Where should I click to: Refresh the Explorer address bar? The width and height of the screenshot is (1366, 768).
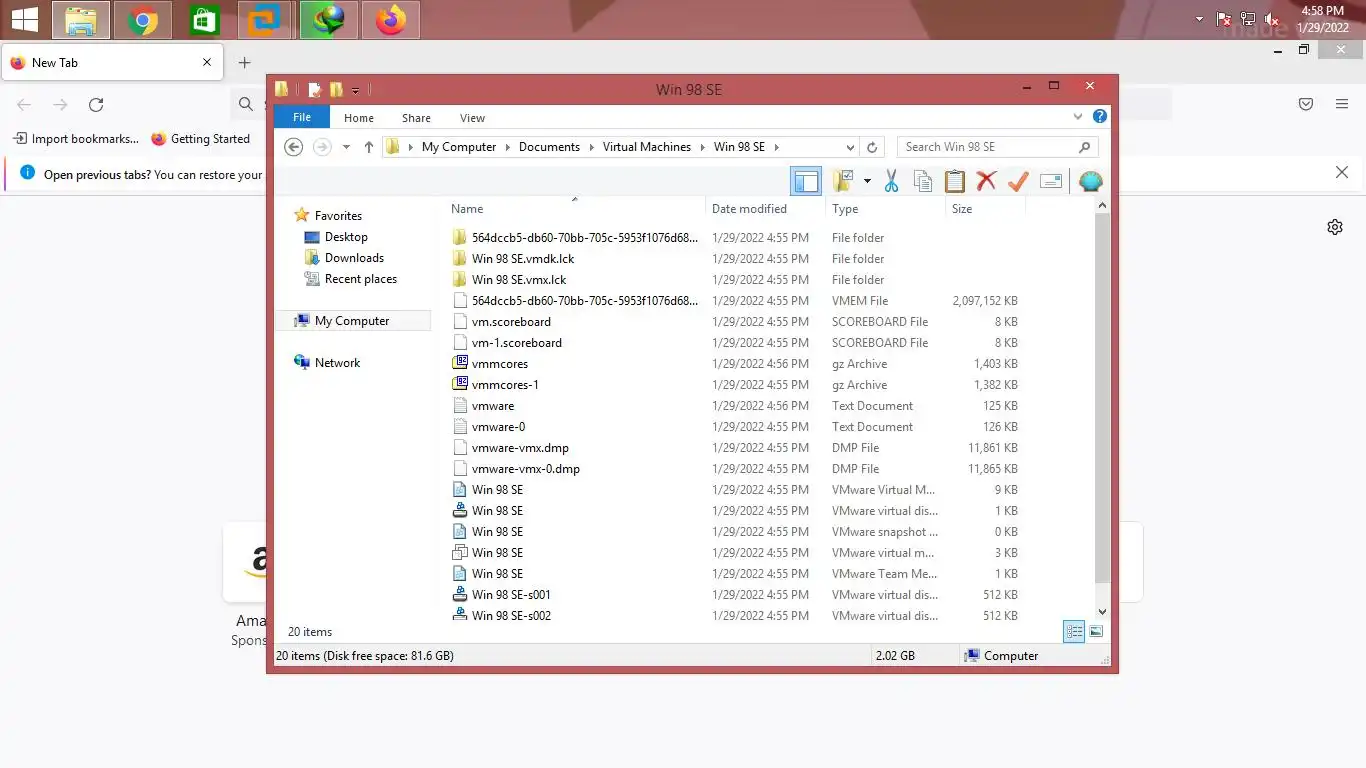point(872,147)
